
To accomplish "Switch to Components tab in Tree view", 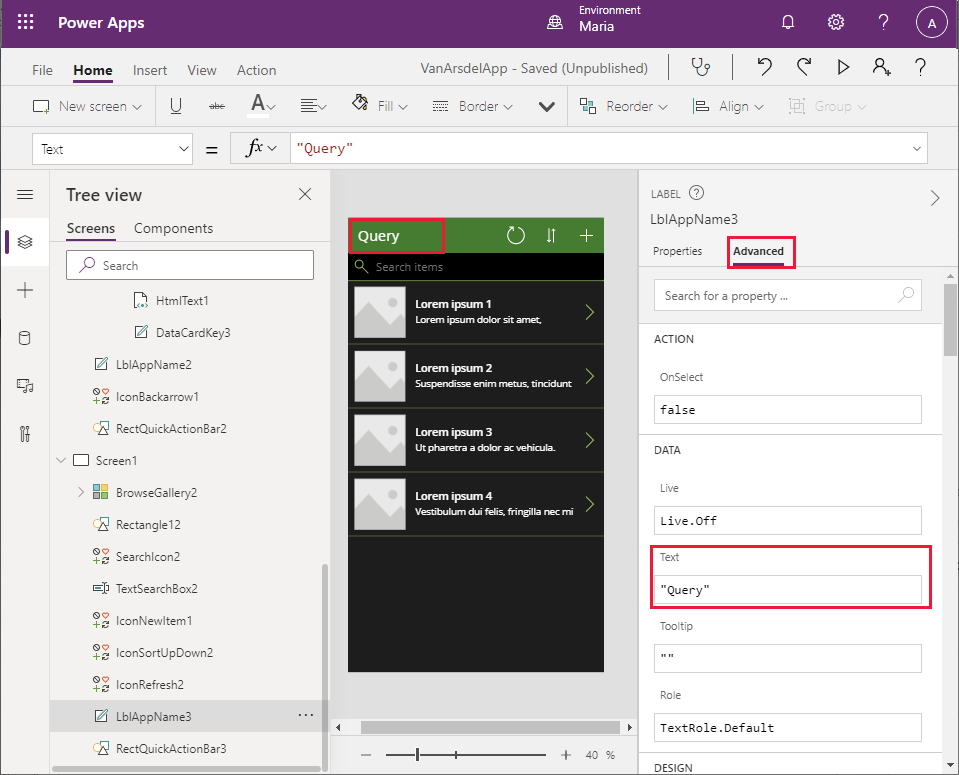I will [x=173, y=228].
